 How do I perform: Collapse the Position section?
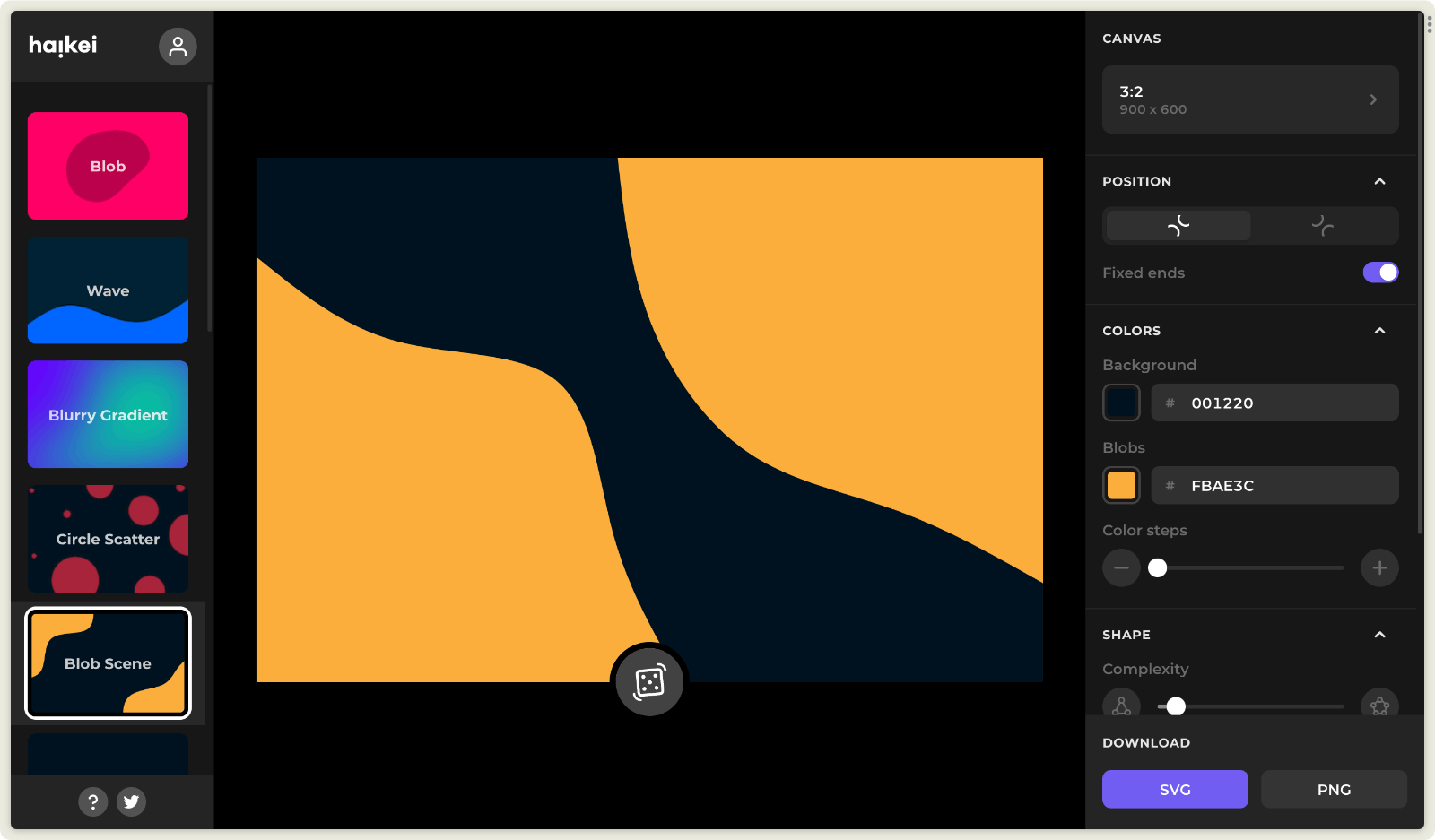coord(1379,181)
